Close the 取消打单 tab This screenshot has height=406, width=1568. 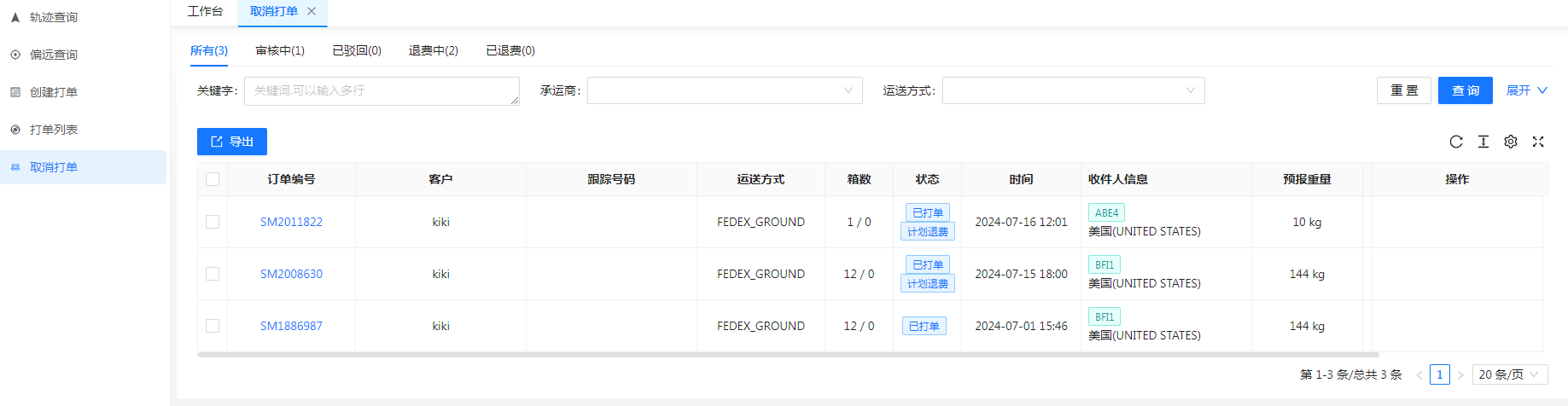tap(312, 11)
